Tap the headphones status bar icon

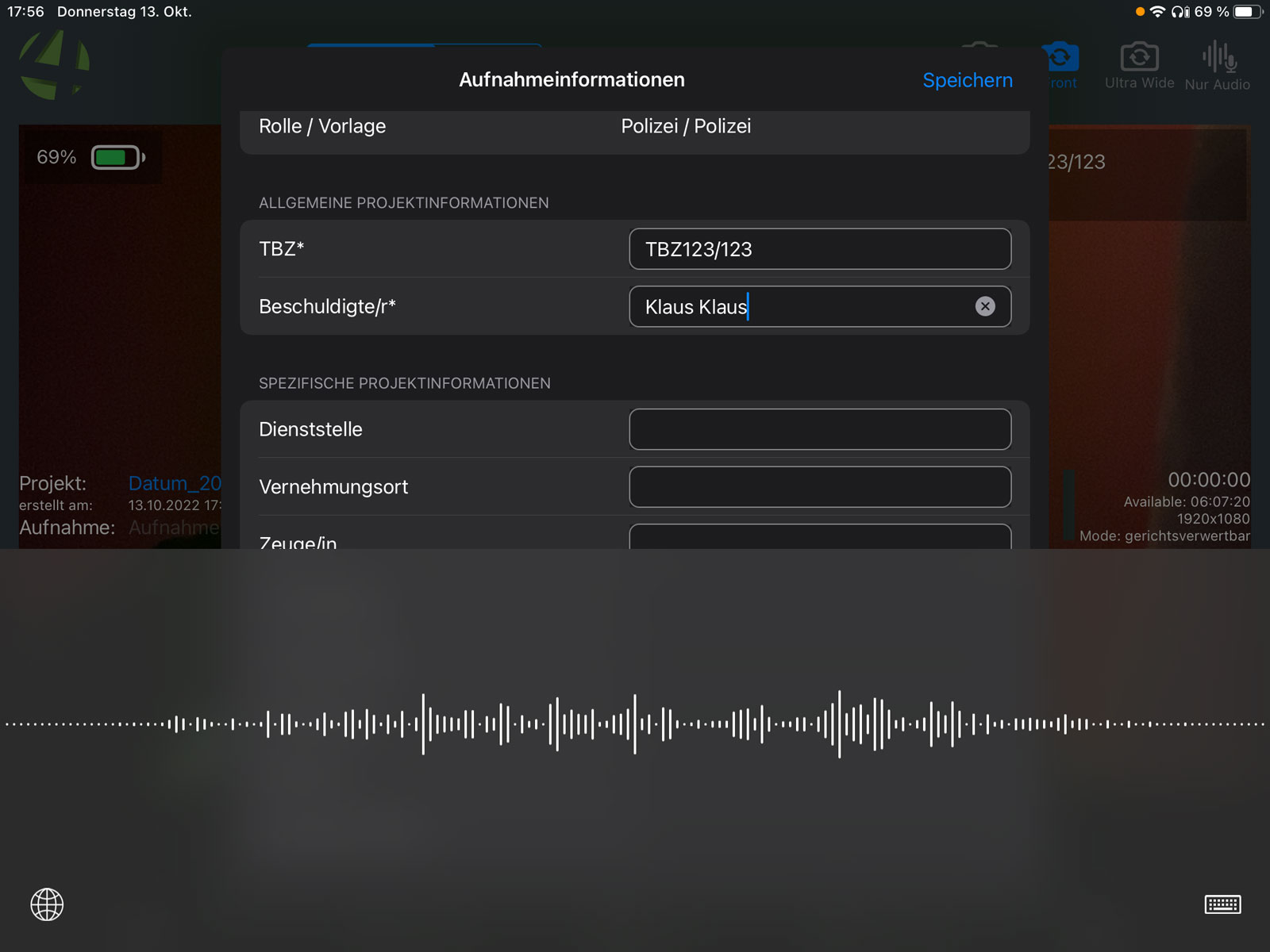tap(1180, 12)
